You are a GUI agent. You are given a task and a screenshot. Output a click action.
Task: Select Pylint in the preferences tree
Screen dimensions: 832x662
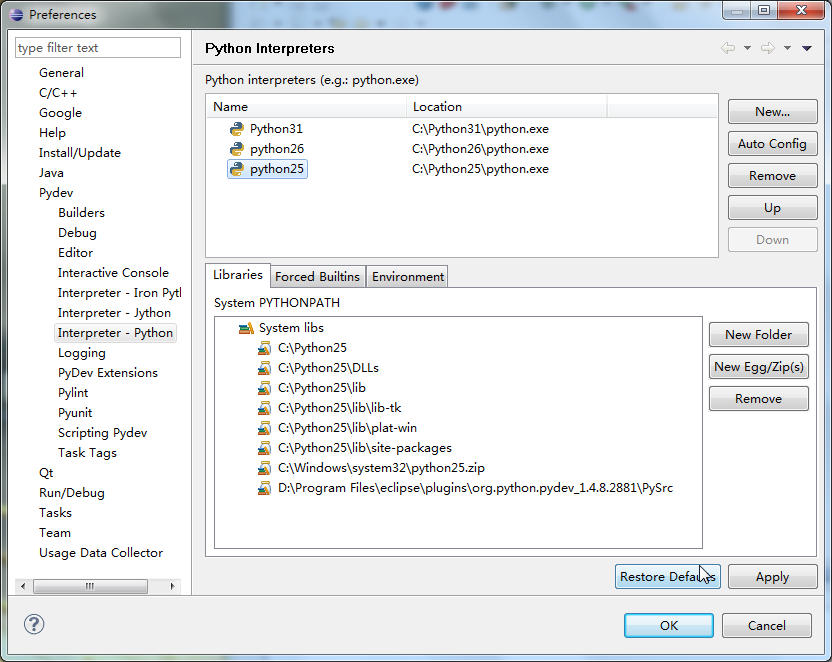click(73, 393)
